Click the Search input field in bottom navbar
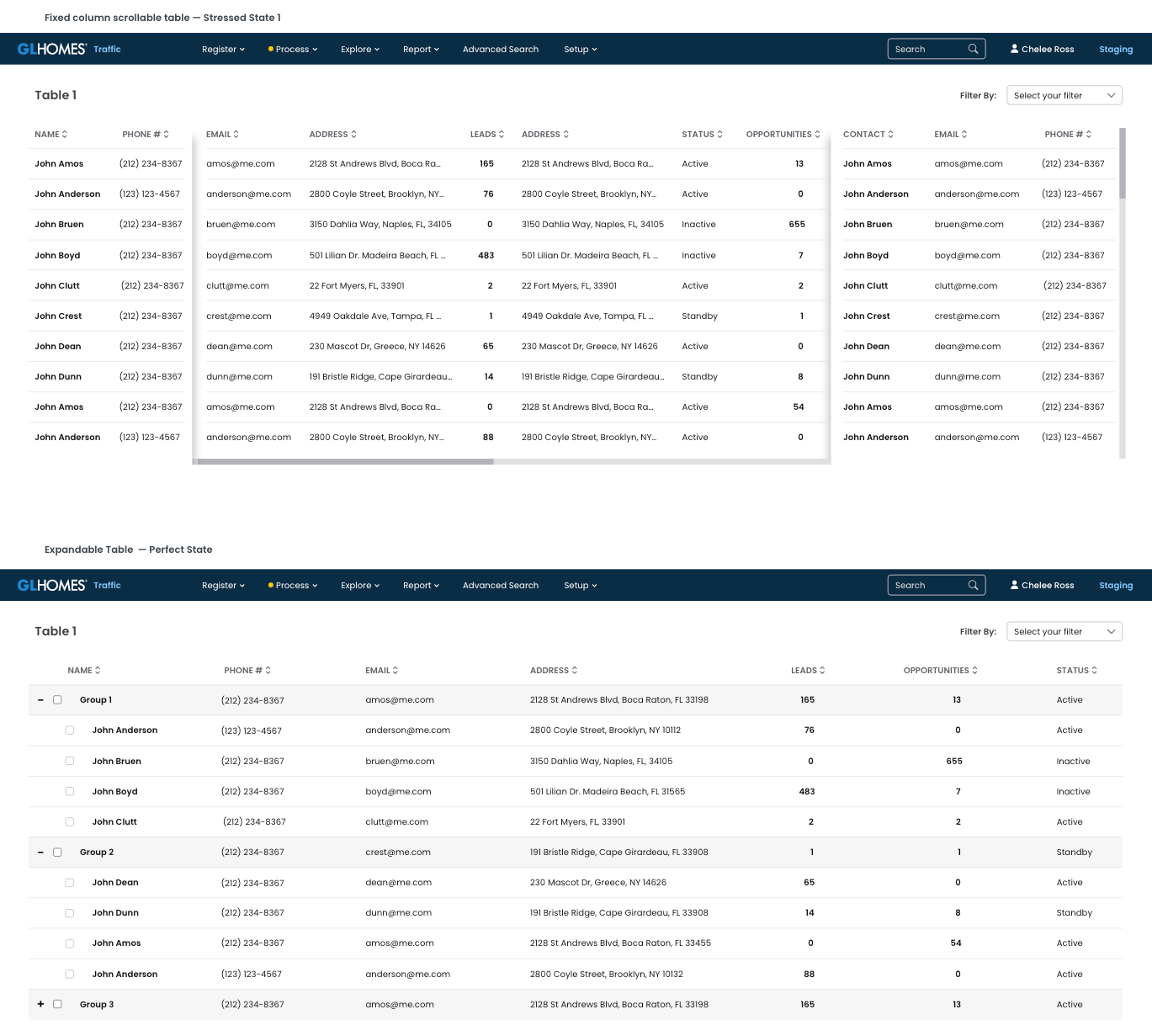 pyautogui.click(x=937, y=585)
